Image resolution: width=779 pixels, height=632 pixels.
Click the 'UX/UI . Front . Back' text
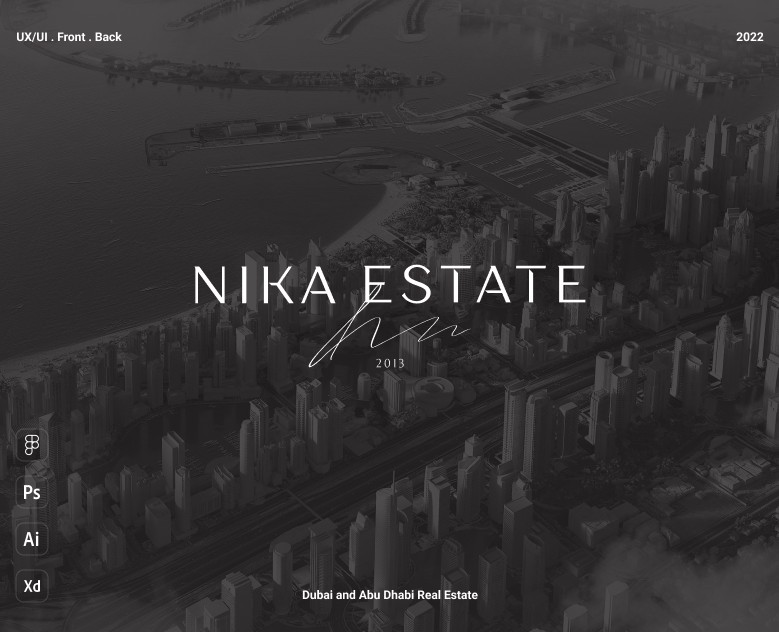[x=69, y=37]
